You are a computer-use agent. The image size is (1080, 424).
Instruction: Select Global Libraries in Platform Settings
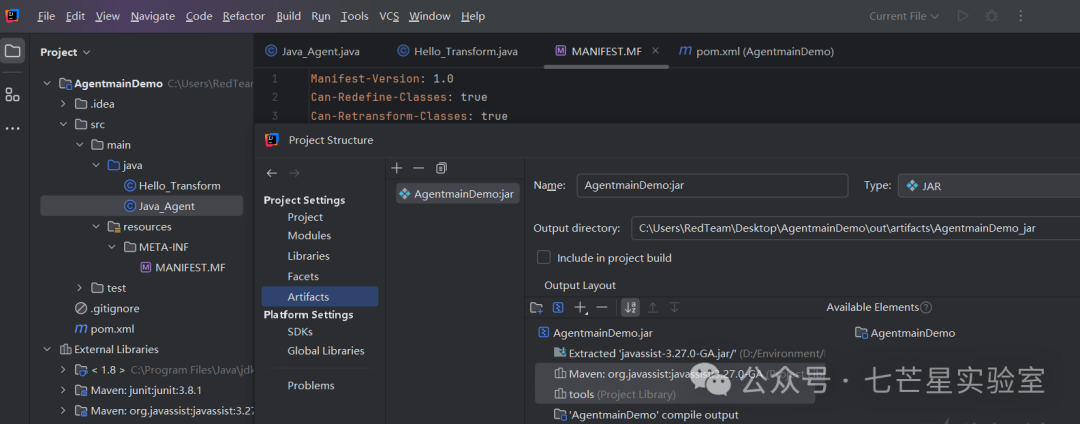point(326,350)
